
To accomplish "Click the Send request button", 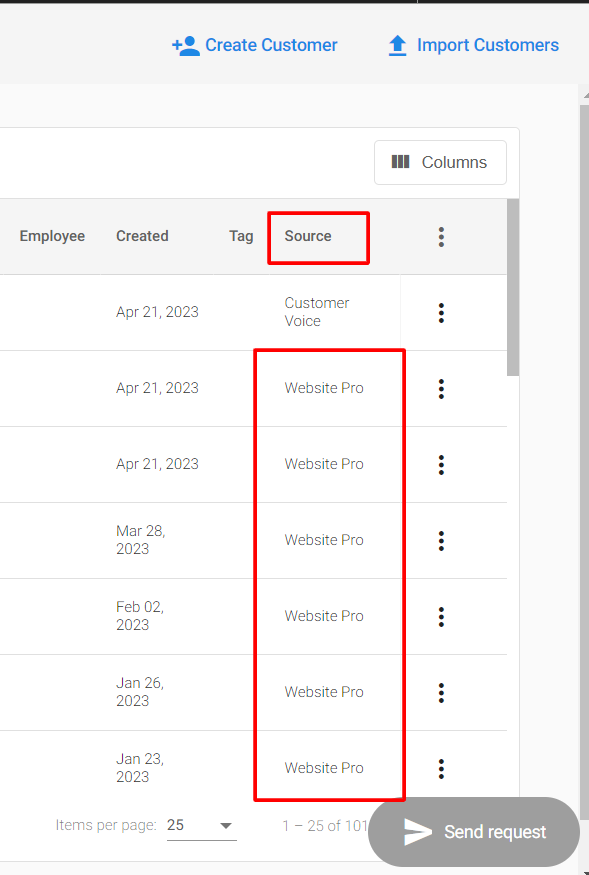I will point(474,831).
